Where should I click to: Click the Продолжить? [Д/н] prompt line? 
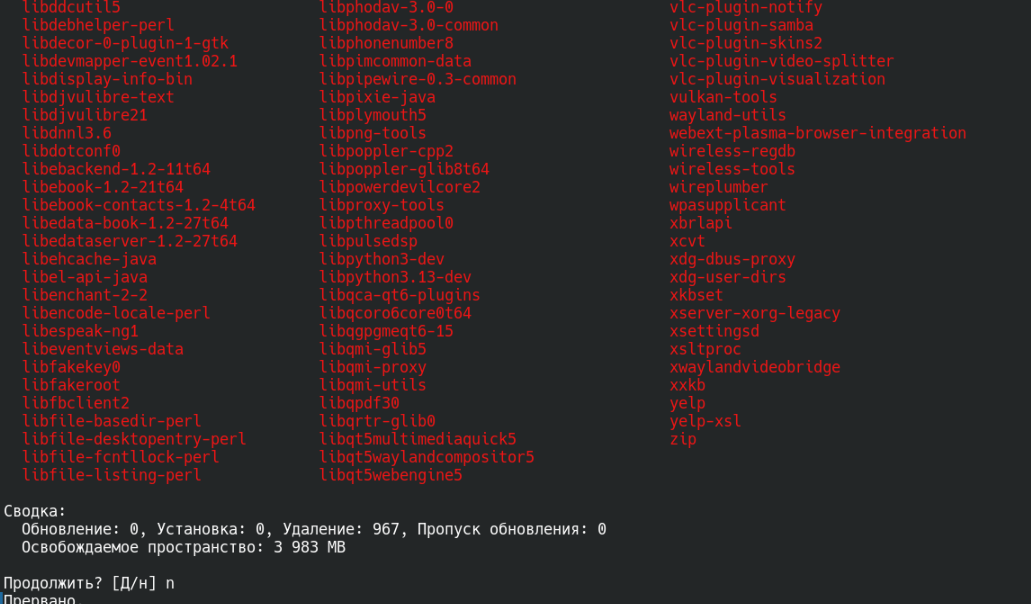[89, 584]
